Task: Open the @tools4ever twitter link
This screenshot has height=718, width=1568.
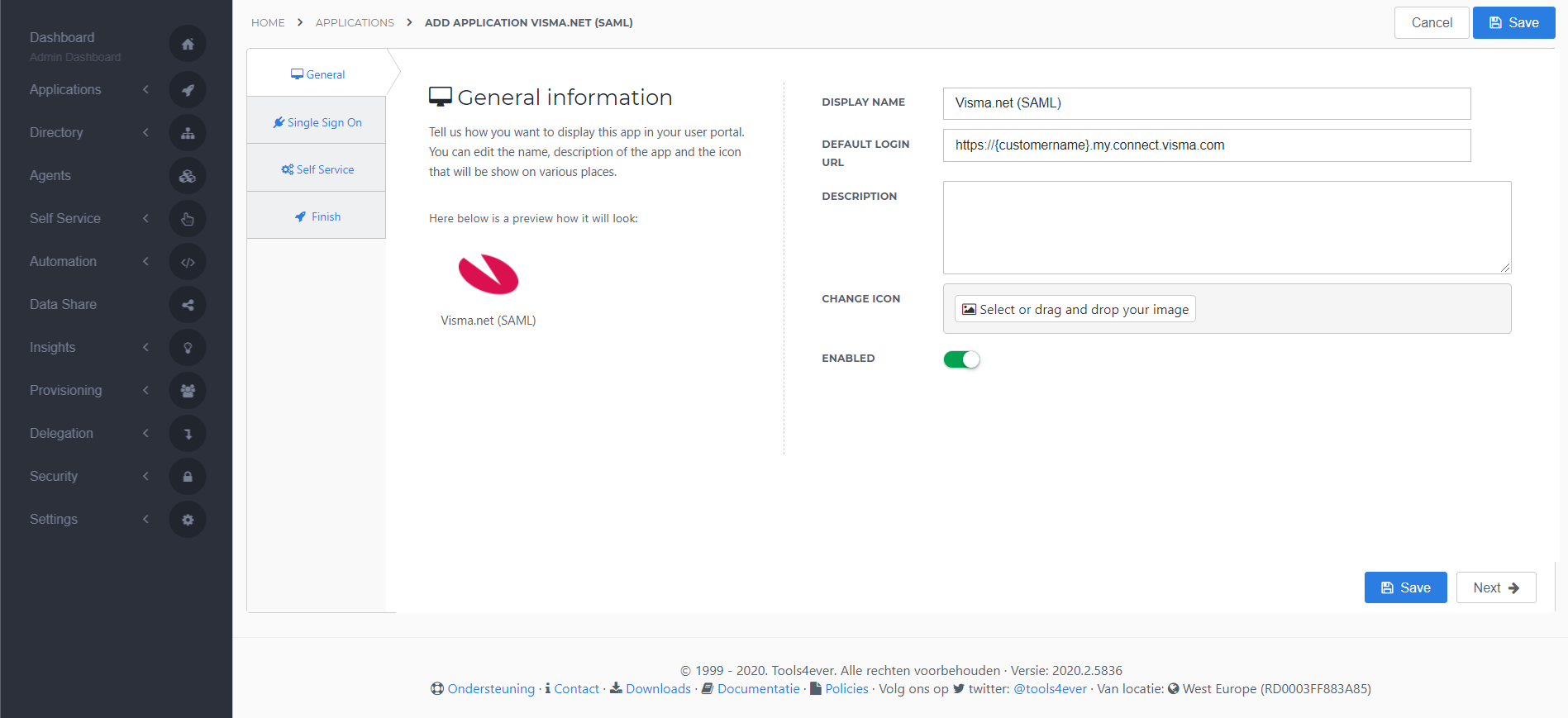Action: 1050,688
